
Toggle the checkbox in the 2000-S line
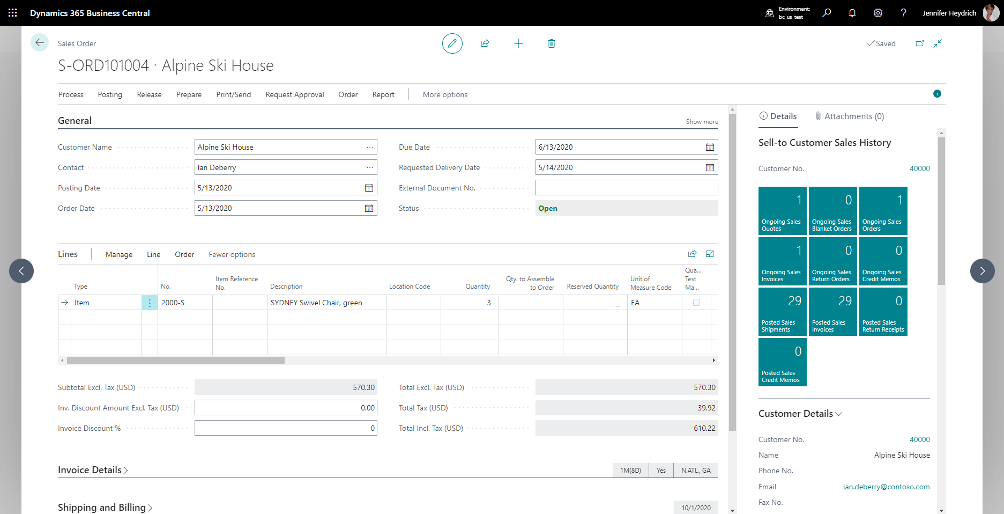pyautogui.click(x=697, y=302)
